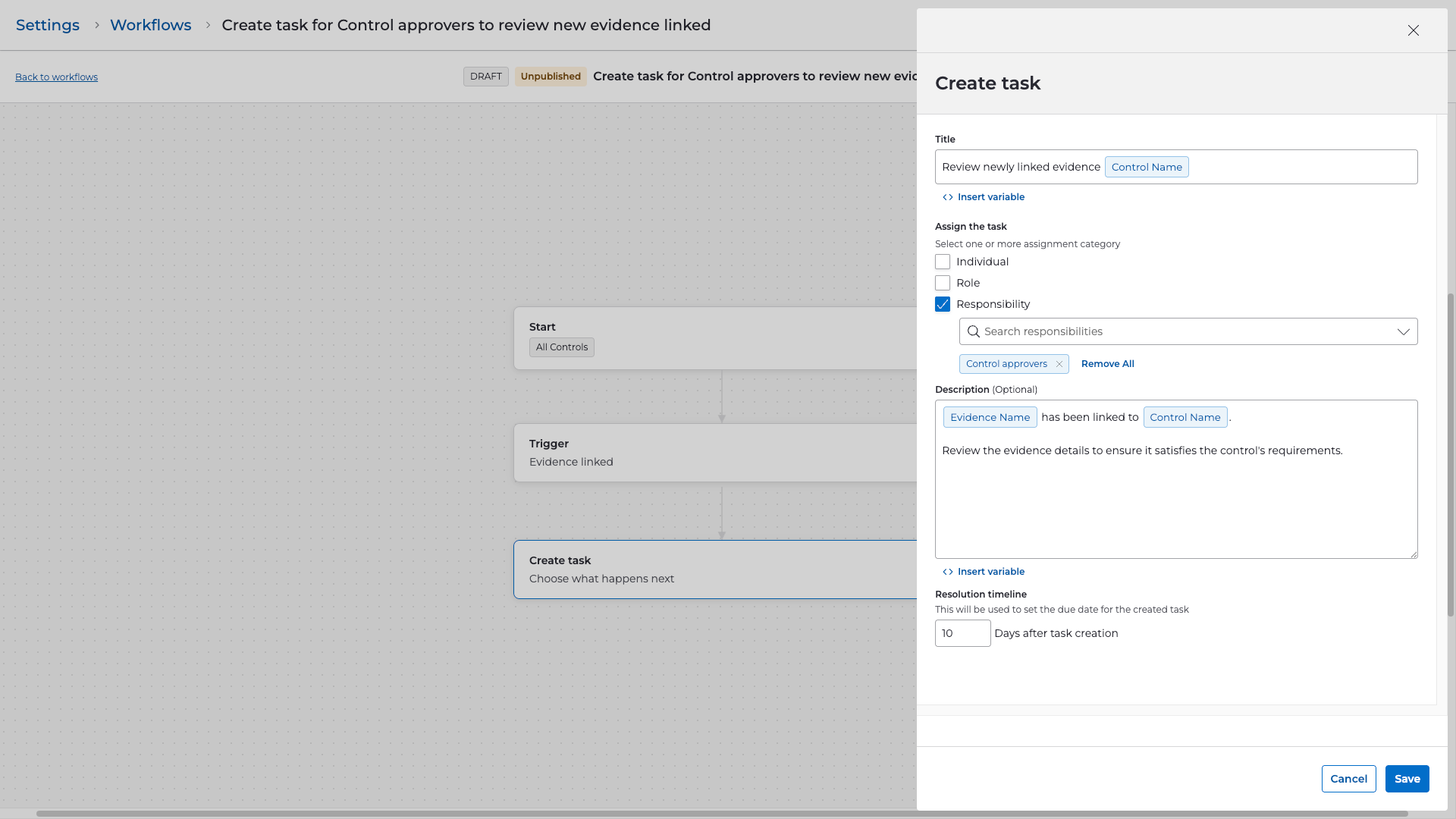Viewport: 1456px width, 819px height.
Task: Save the Create task configuration
Action: coord(1407,779)
